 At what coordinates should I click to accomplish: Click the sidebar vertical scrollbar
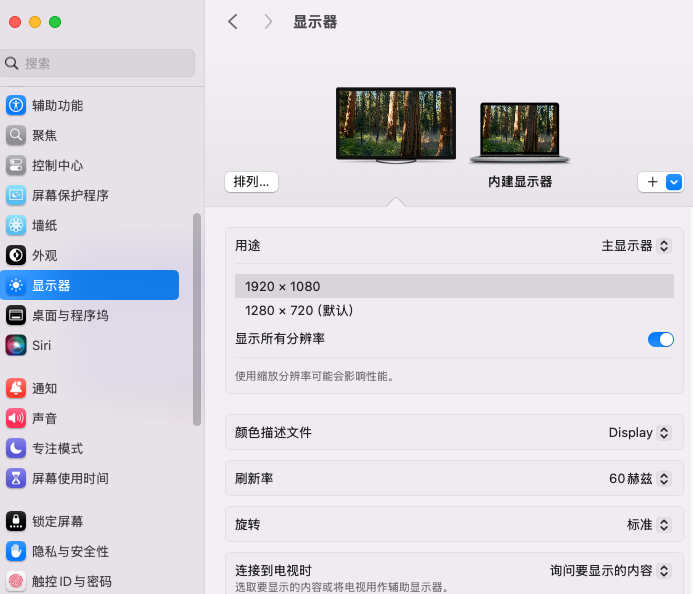[x=197, y=319]
